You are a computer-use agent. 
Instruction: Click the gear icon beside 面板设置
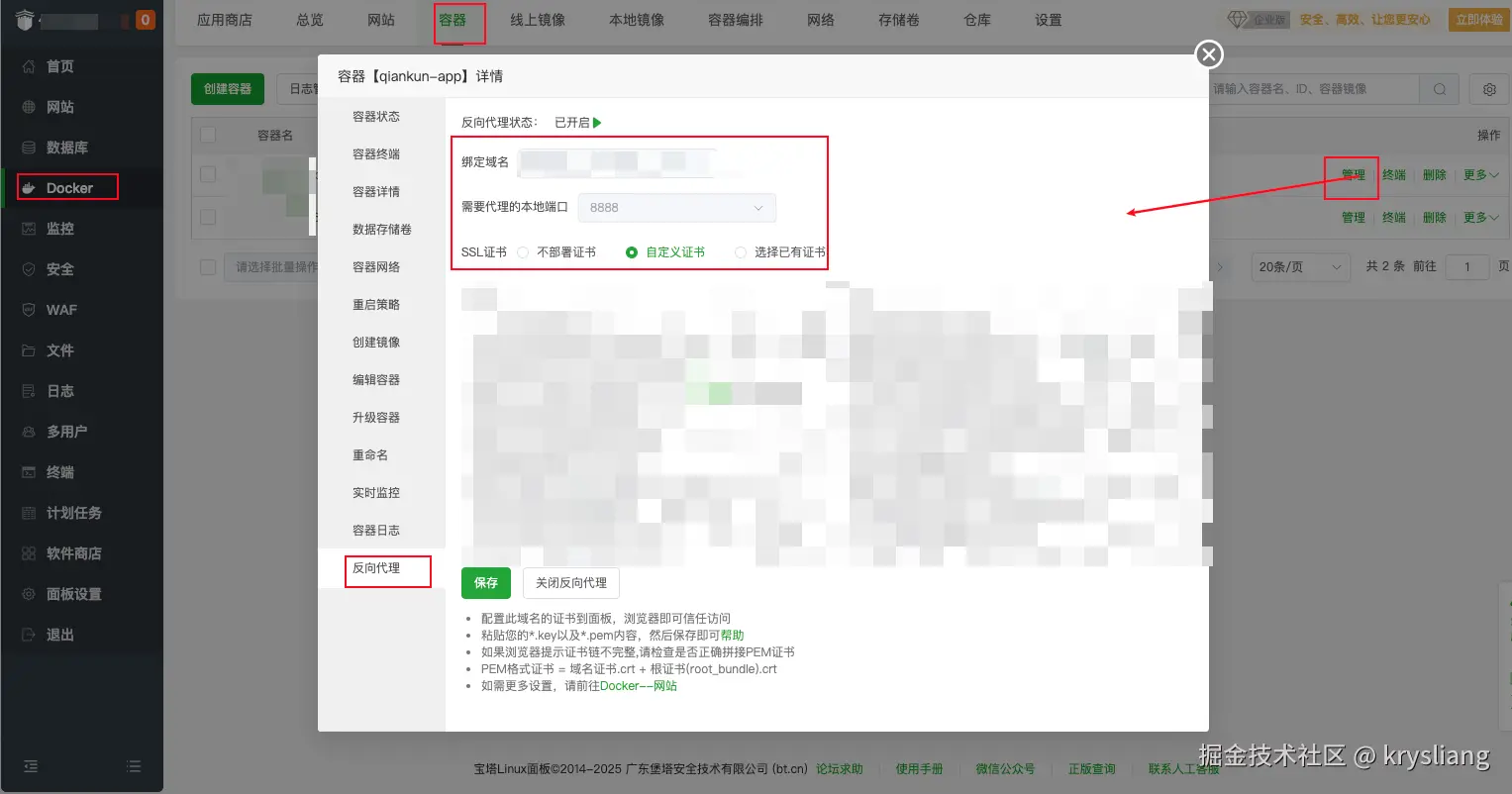point(29,594)
